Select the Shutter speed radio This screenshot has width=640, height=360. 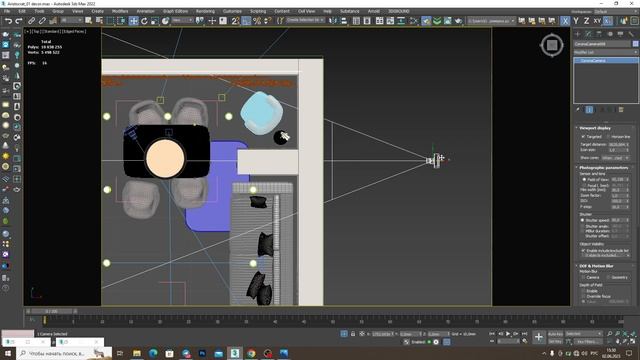pos(583,220)
